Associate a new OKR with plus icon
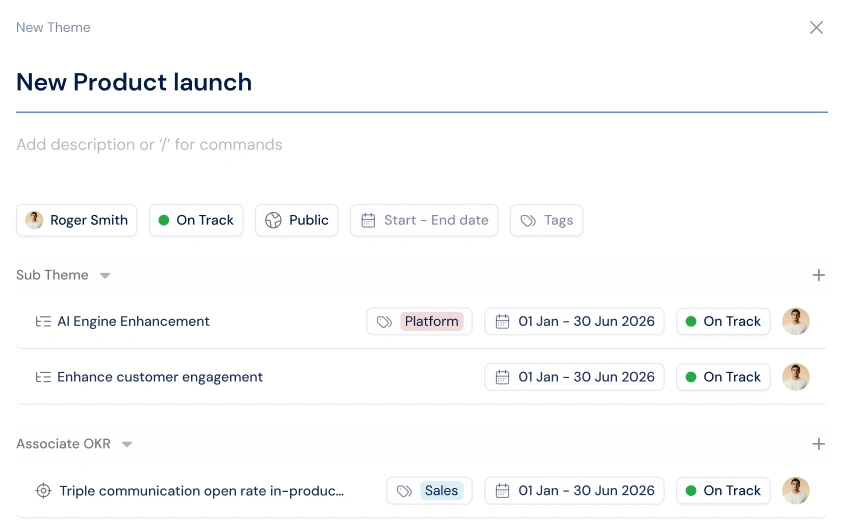This screenshot has height=527, width=853. pos(818,444)
